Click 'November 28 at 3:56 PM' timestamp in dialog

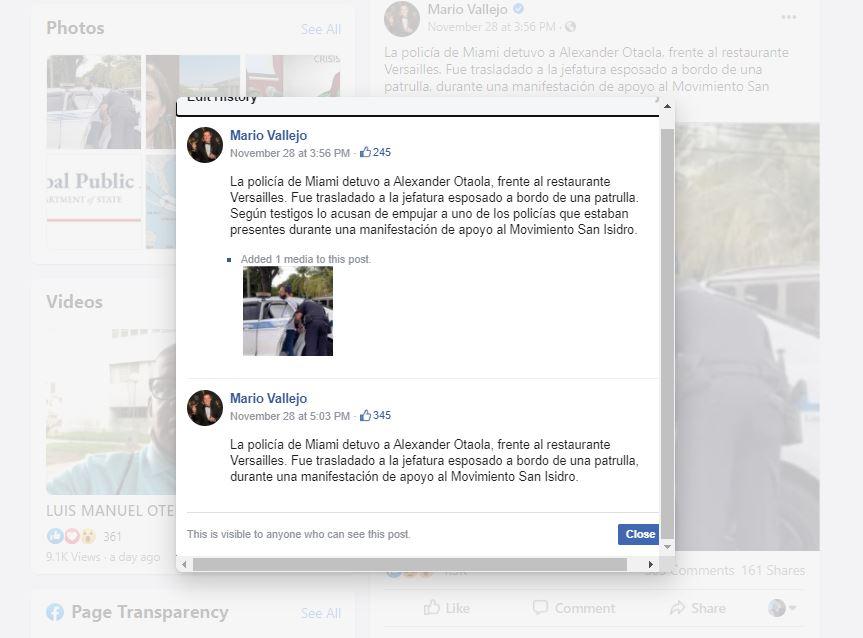tap(290, 153)
